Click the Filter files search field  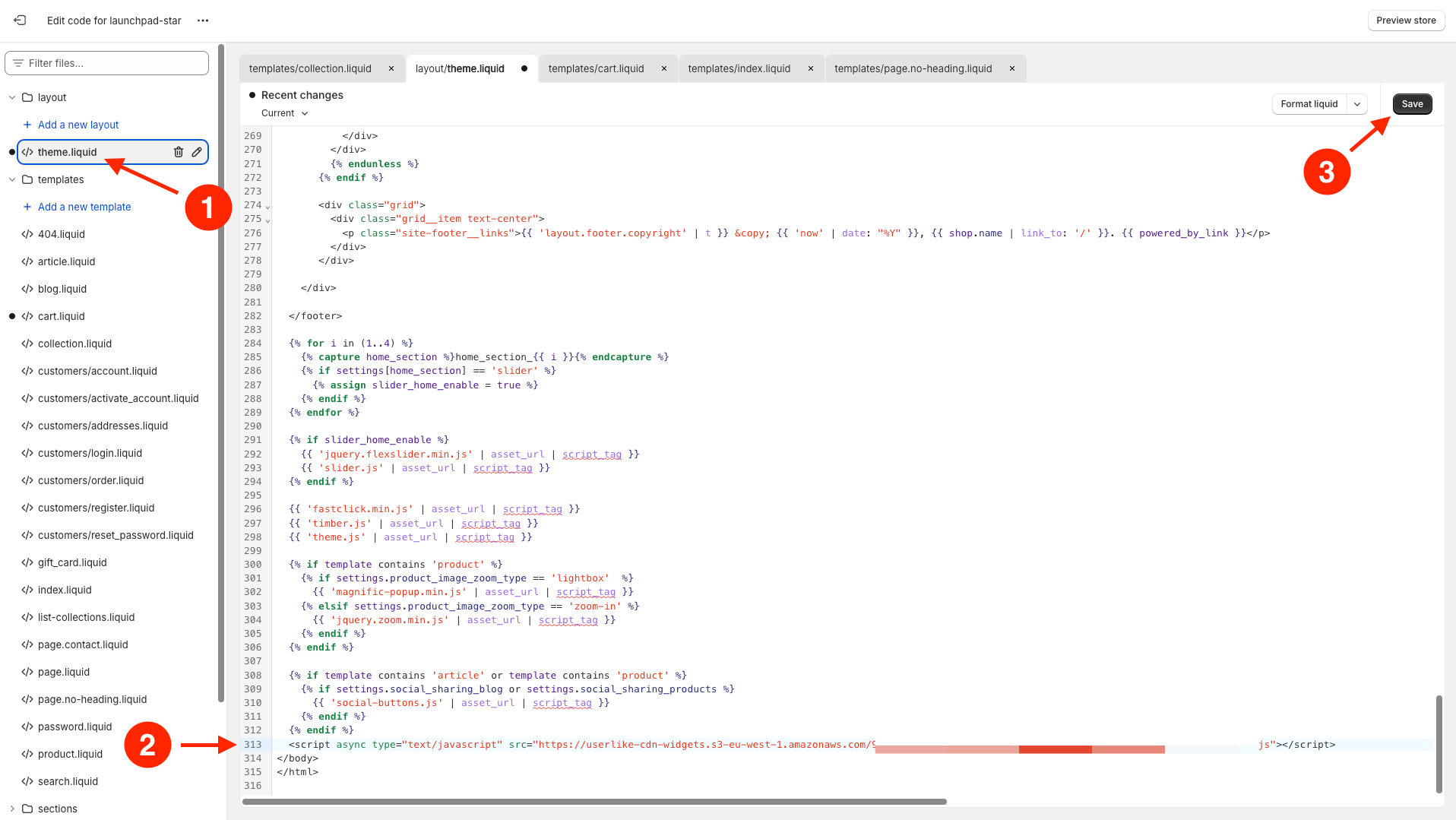coord(106,63)
